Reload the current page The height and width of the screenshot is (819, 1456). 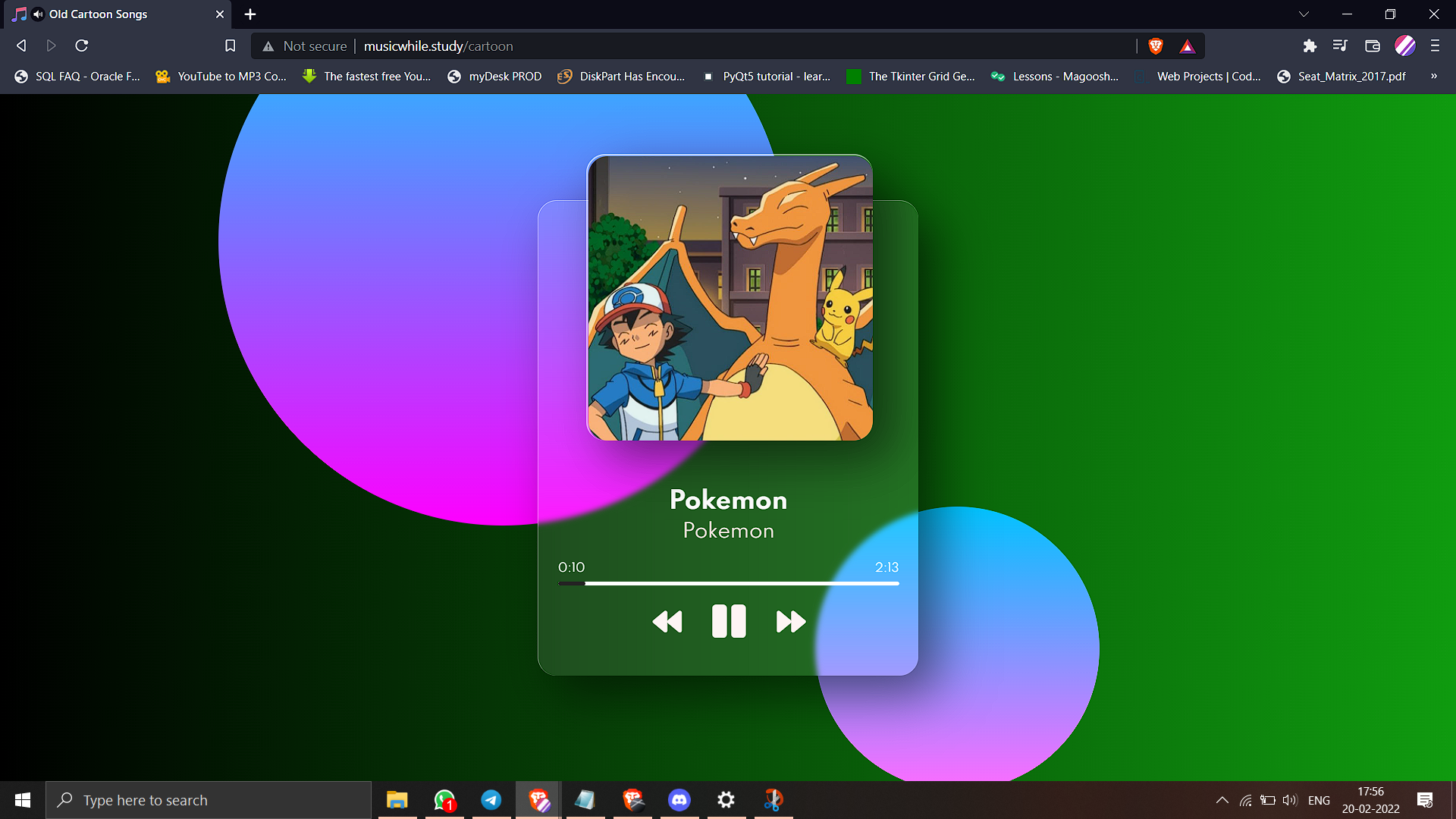(x=82, y=46)
